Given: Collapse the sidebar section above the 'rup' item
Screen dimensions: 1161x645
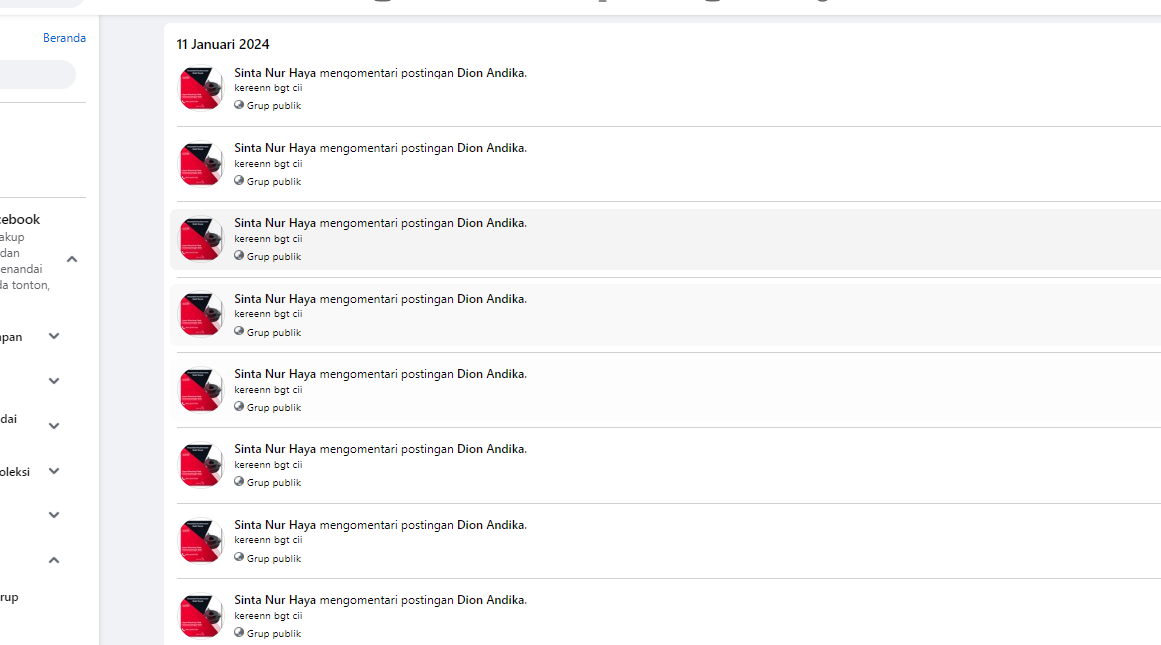Looking at the screenshot, I should point(54,560).
